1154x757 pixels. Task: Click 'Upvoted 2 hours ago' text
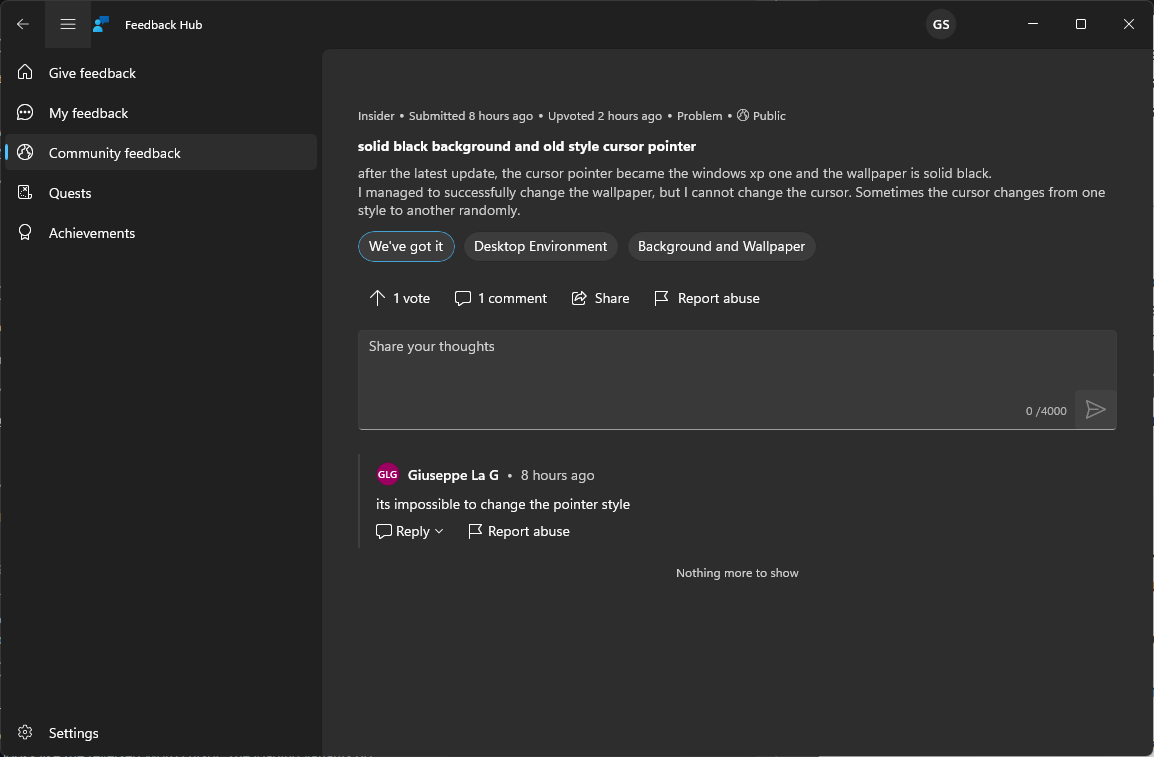point(605,116)
